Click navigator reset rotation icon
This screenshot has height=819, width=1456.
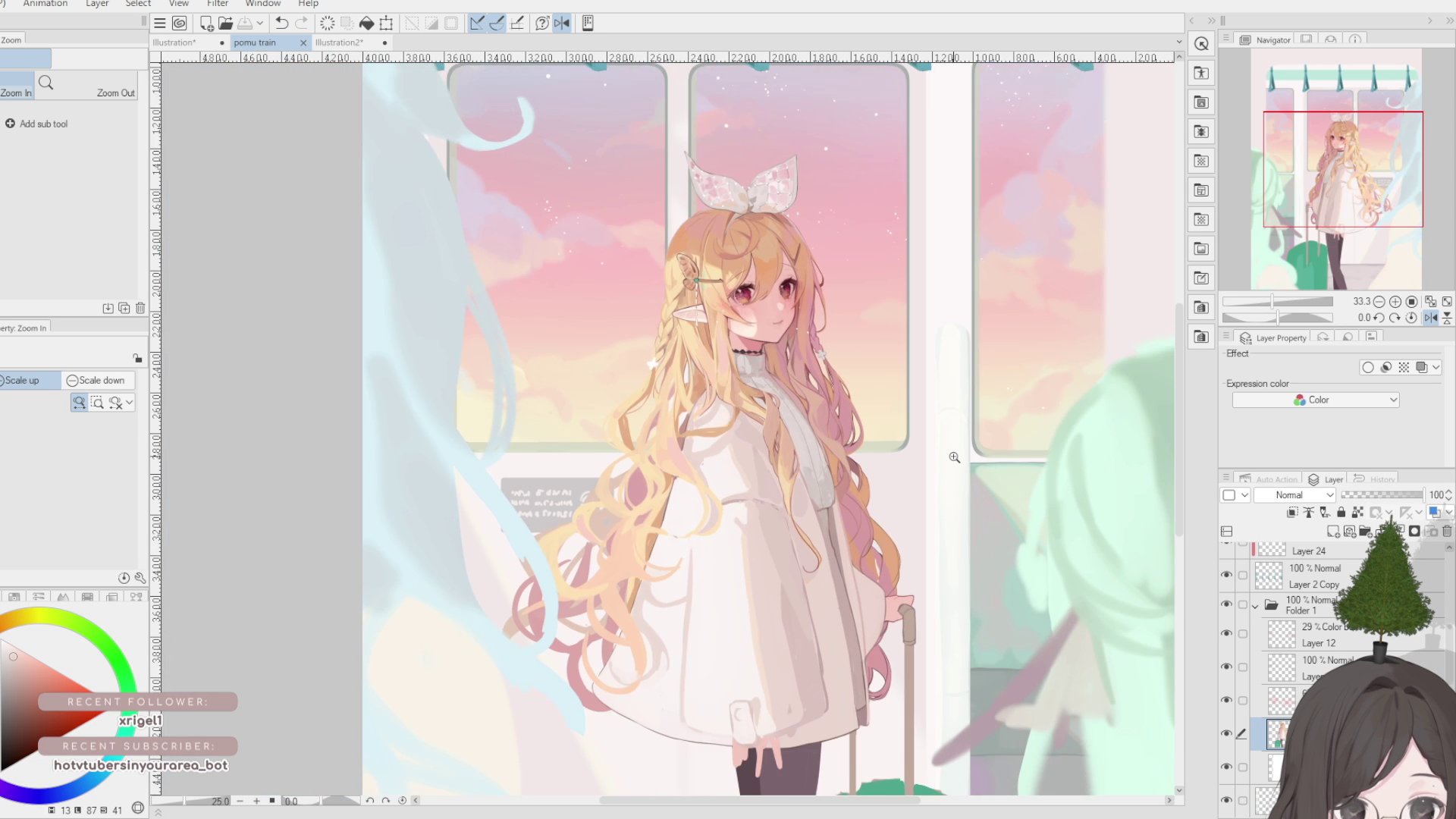pos(1411,318)
